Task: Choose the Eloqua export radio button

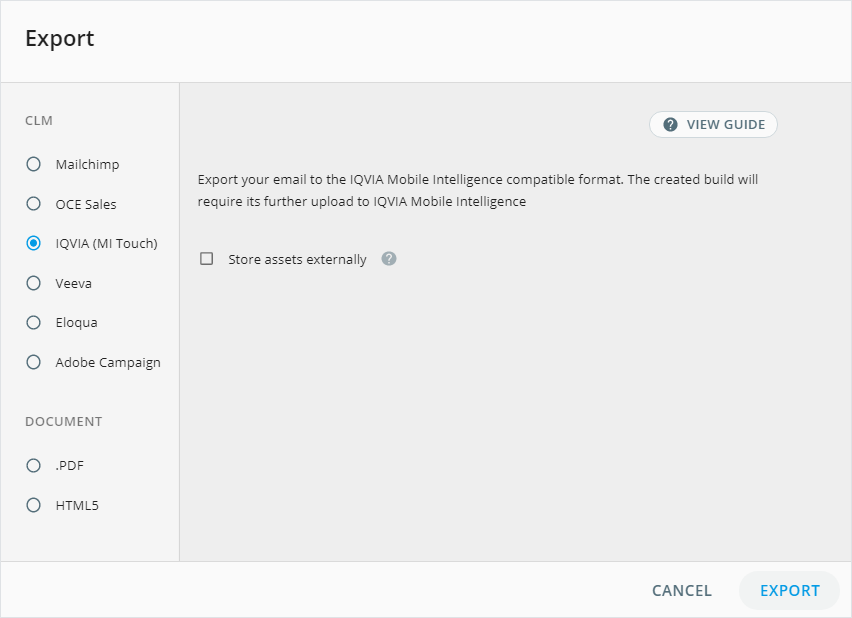Action: coord(34,322)
